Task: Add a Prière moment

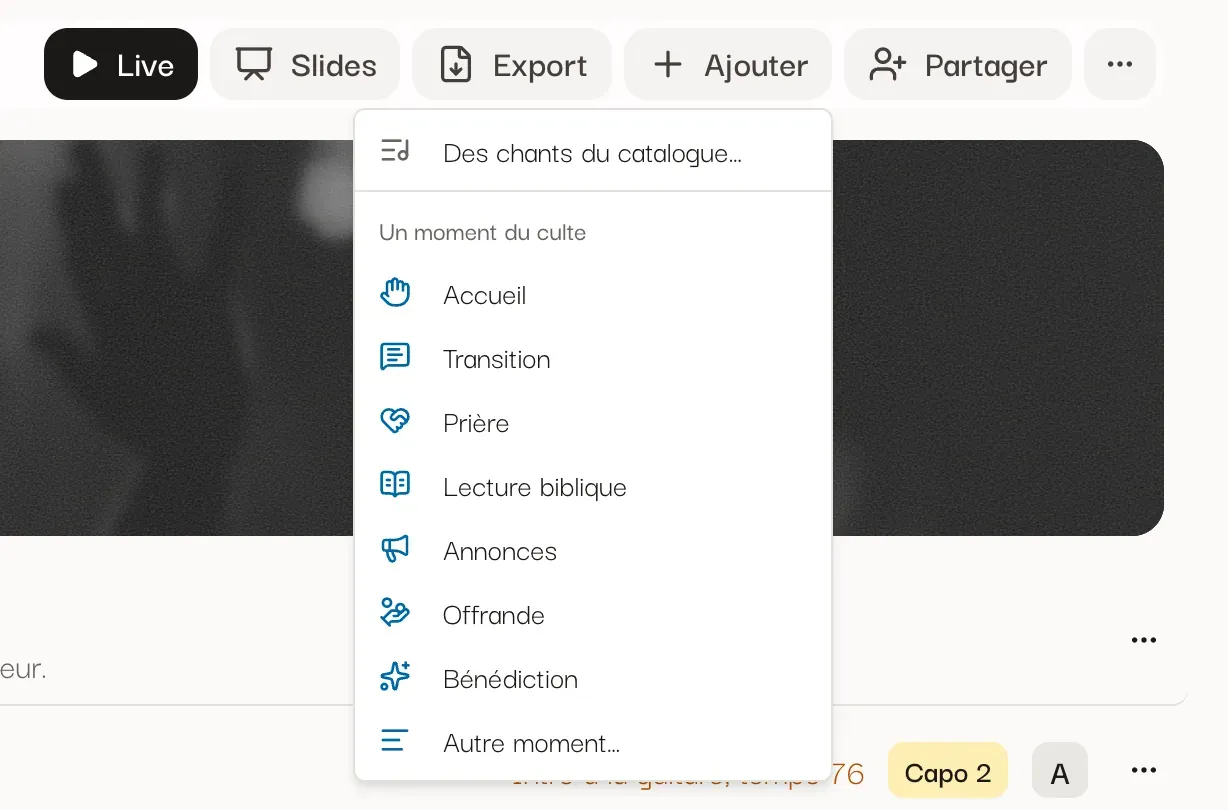Action: (593, 423)
